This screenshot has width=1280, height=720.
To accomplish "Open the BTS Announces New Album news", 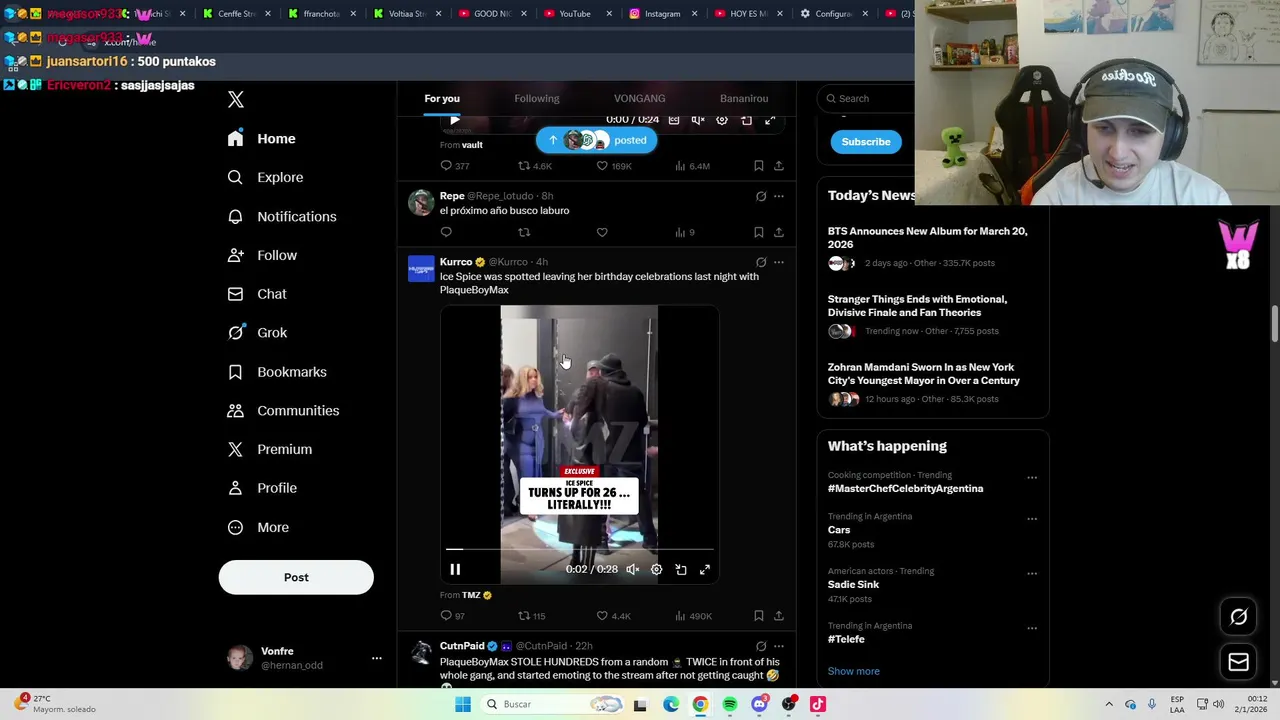I will tap(933, 247).
